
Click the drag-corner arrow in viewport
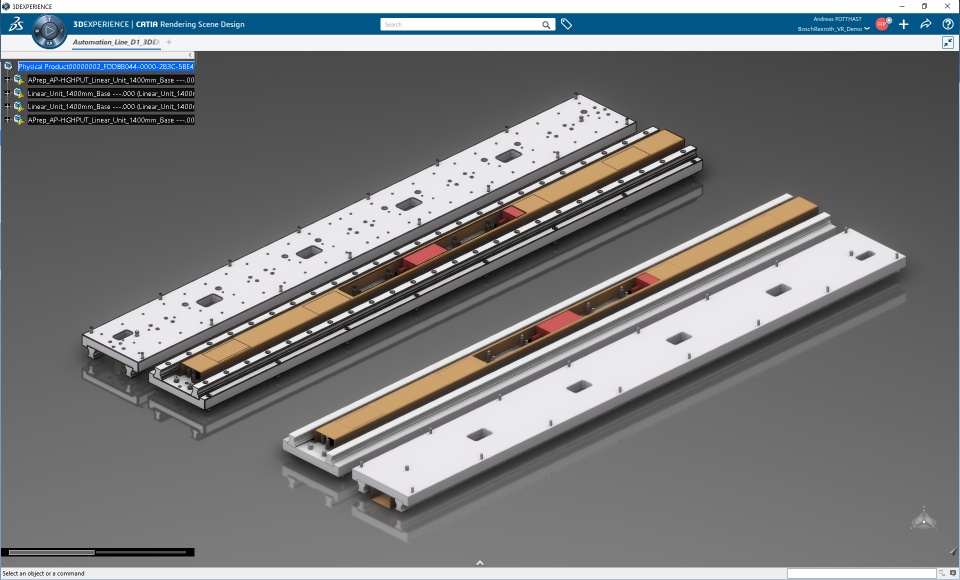953,551
